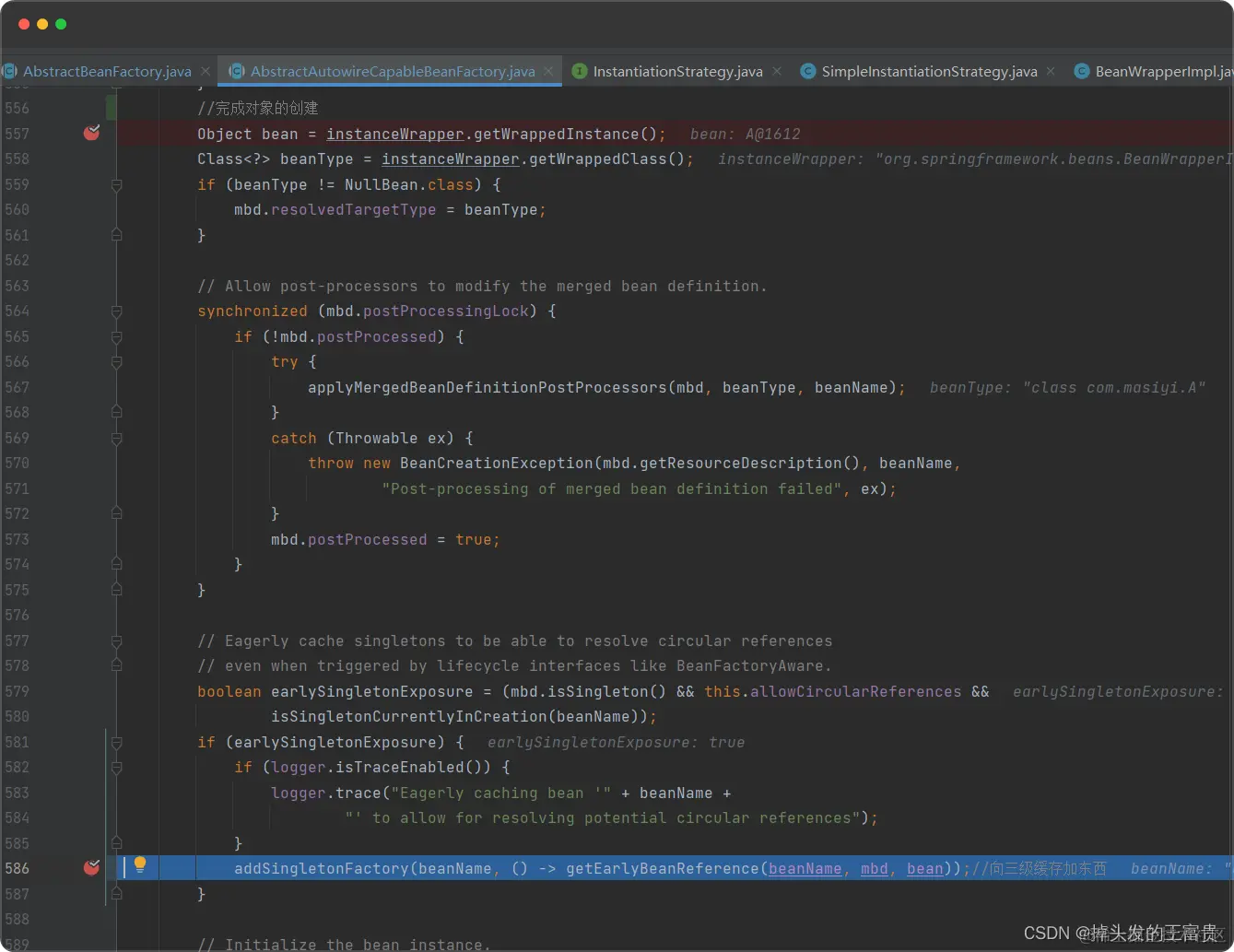
Task: Click the green interface icon on InstantiationStrategy.java tab
Action: tap(580, 71)
